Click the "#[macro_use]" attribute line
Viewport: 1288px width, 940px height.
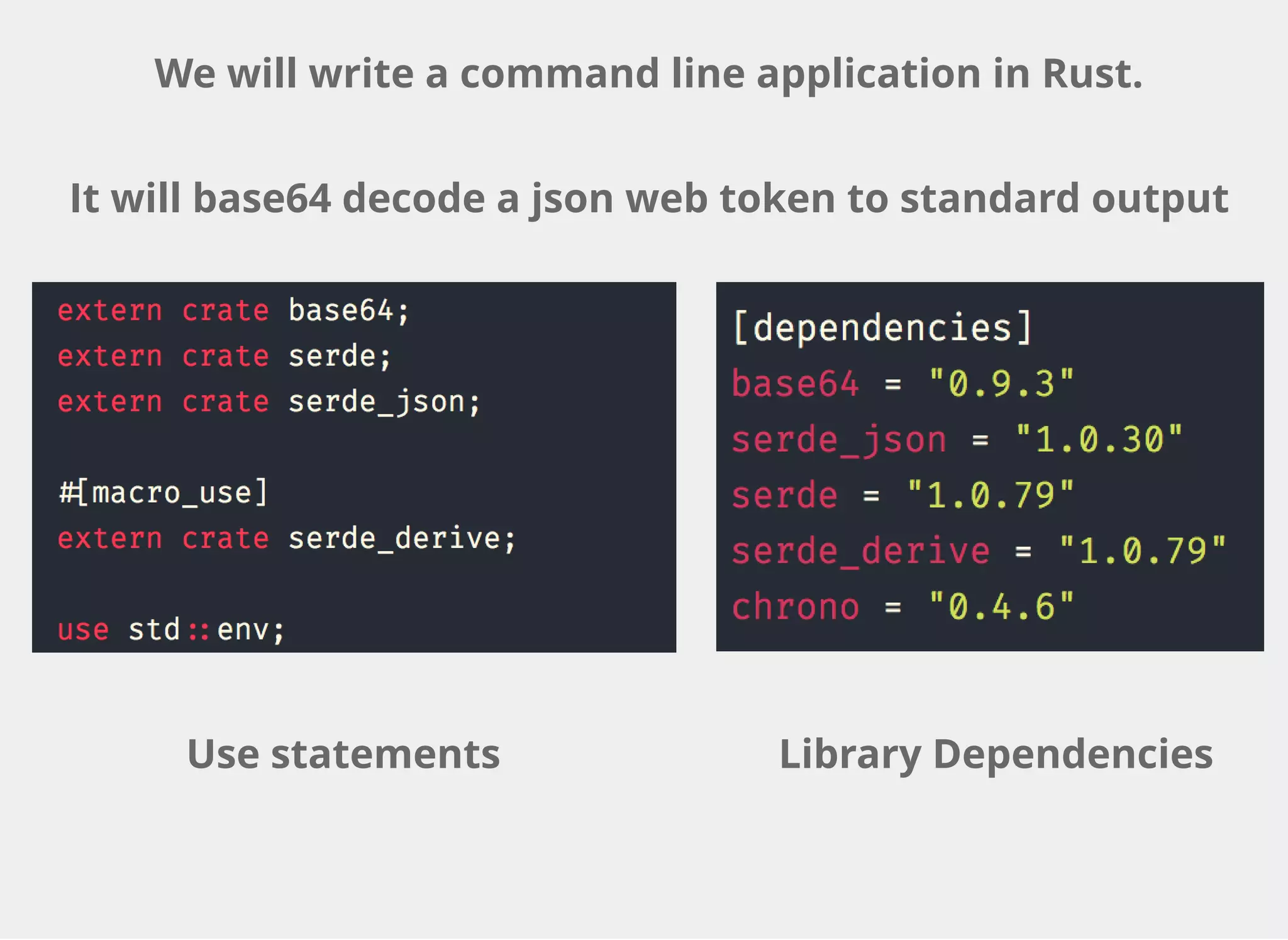coord(164,493)
